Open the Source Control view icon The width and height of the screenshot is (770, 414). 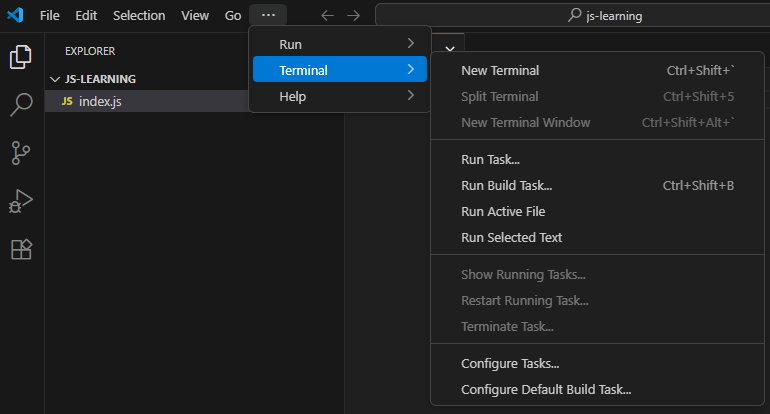tap(21, 153)
